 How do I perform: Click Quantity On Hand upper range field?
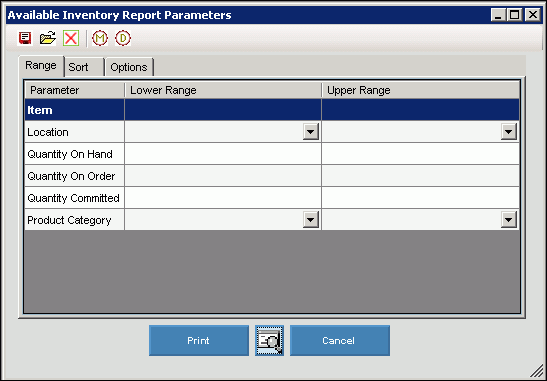point(420,154)
